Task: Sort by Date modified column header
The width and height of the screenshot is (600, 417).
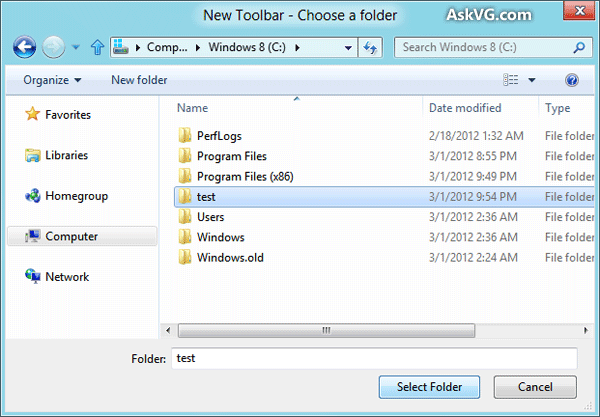Action: pyautogui.click(x=465, y=108)
